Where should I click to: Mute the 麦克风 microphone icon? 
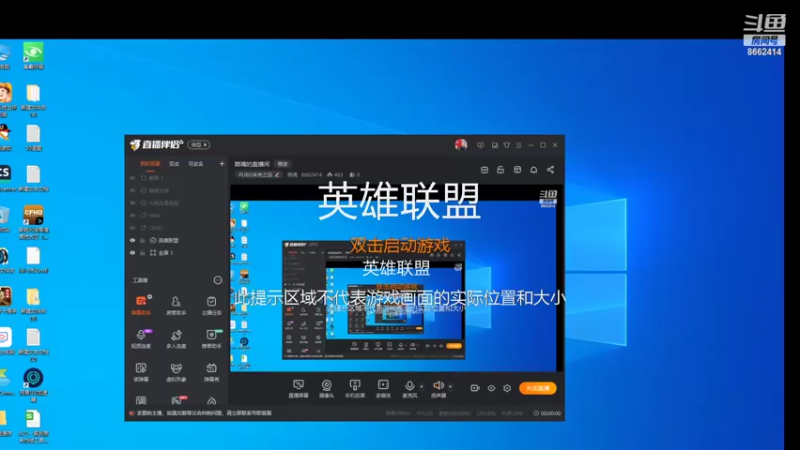click(x=409, y=386)
